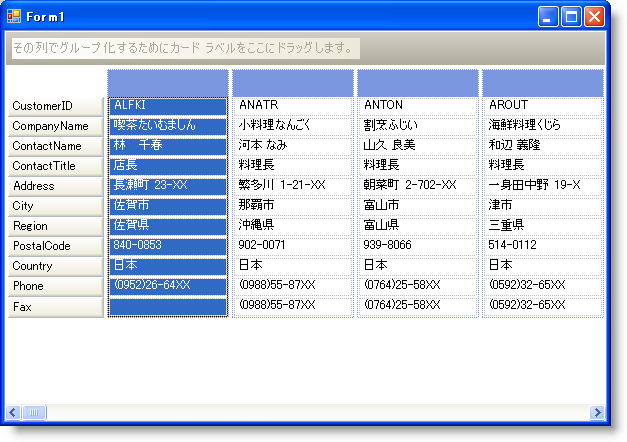Screen dimensions: 627x442
Task: Click region 富山県
Action: [418, 226]
